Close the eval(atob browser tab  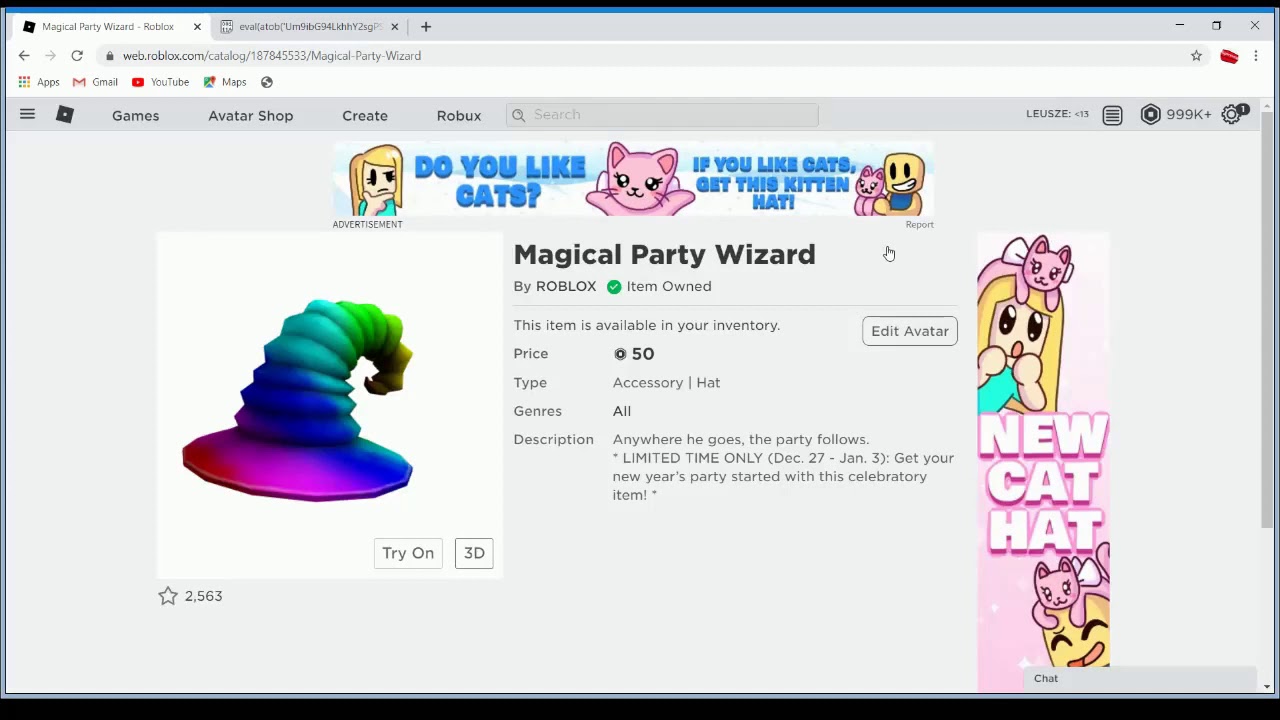point(394,27)
